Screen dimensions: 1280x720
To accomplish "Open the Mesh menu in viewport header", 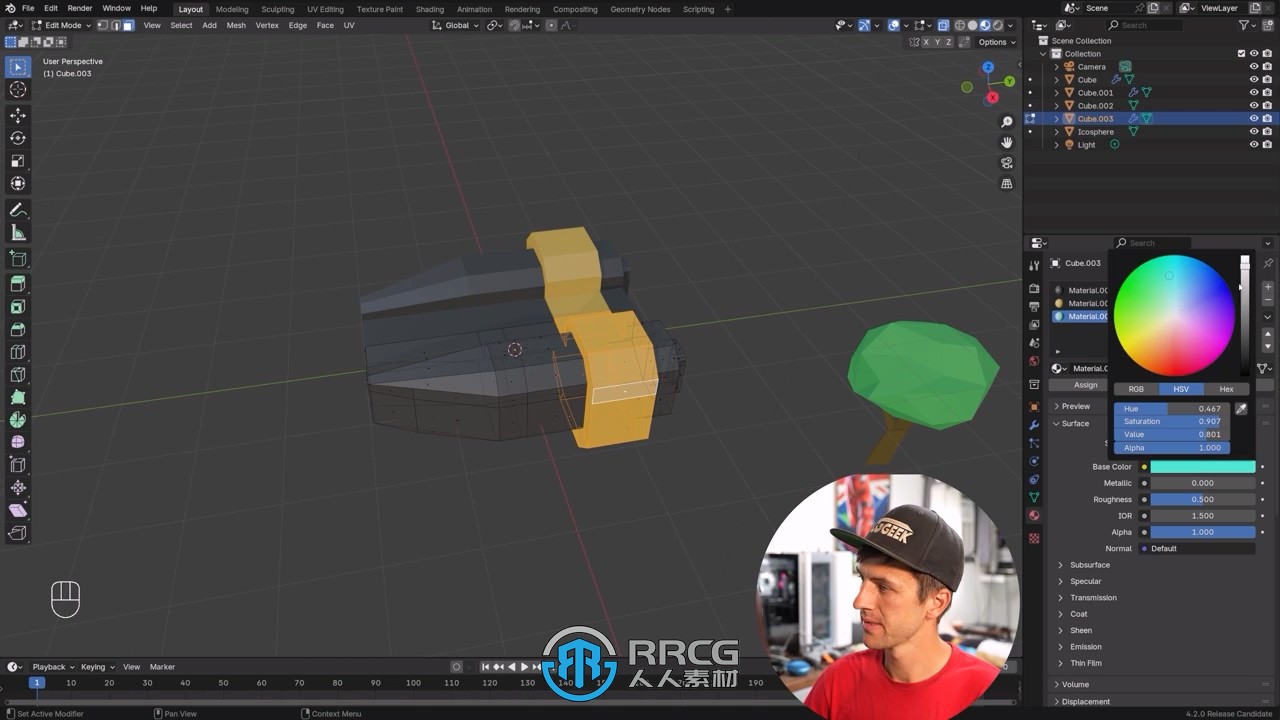I will tap(236, 25).
